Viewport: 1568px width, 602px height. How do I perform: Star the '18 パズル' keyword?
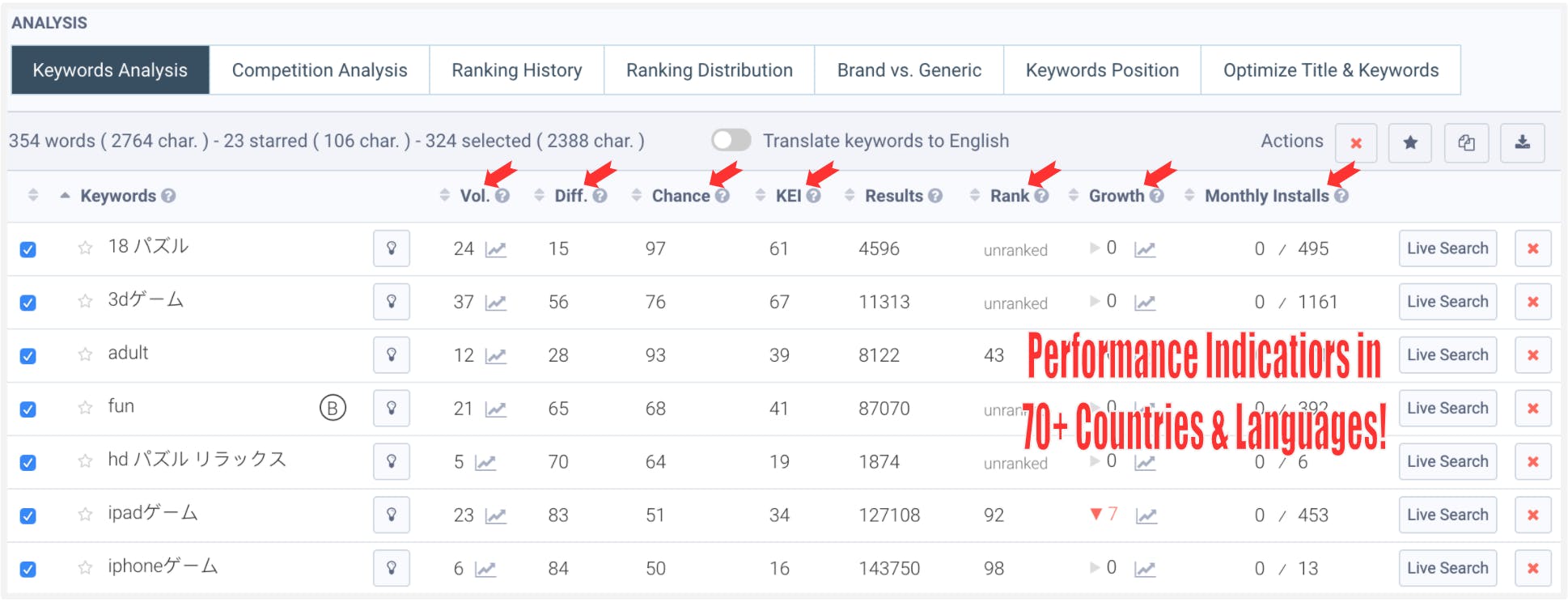(x=85, y=248)
